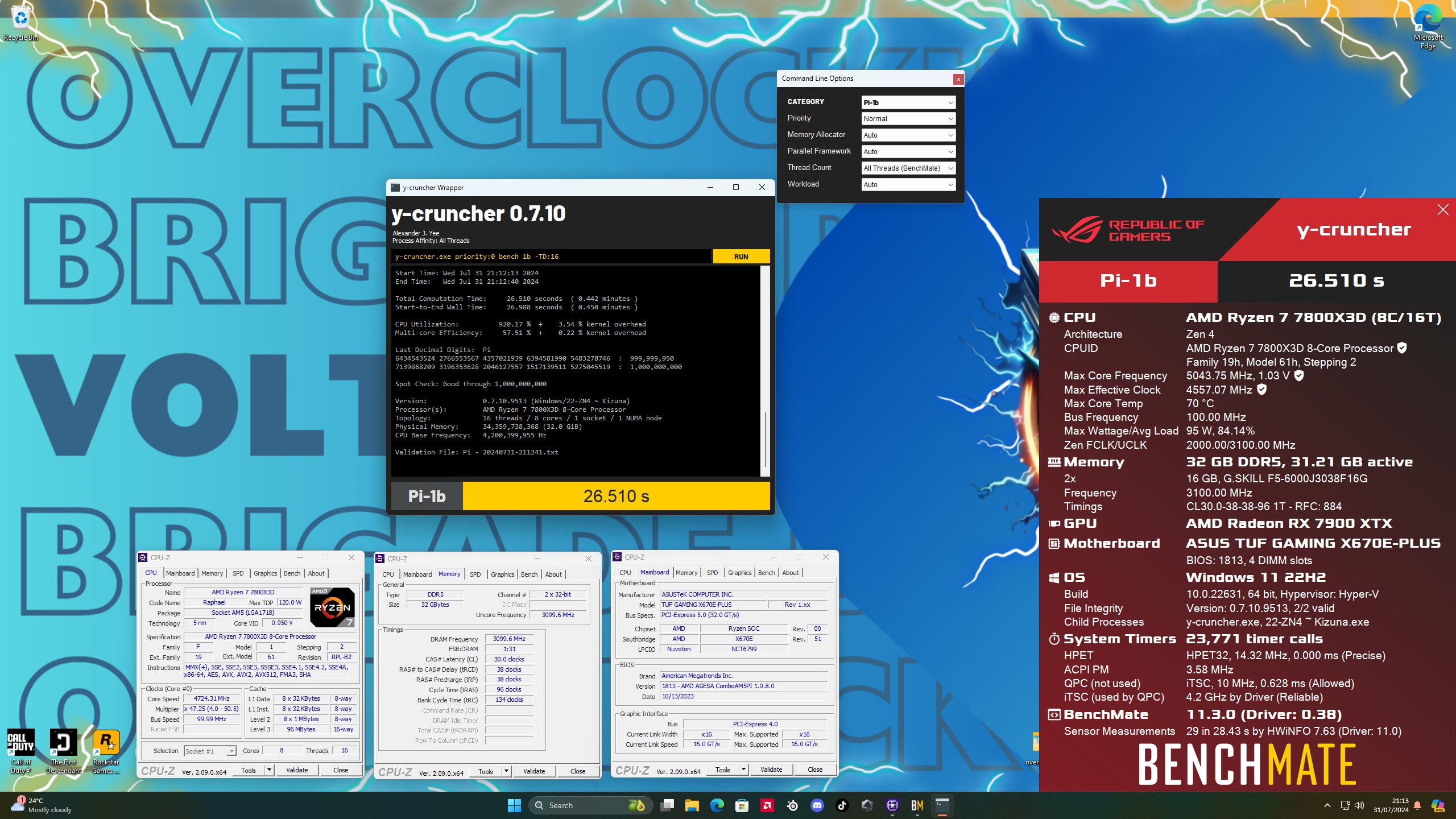The width and height of the screenshot is (1456, 819).
Task: Open Socket #1 selection dropdown in CPU-Z
Action: coord(209,751)
